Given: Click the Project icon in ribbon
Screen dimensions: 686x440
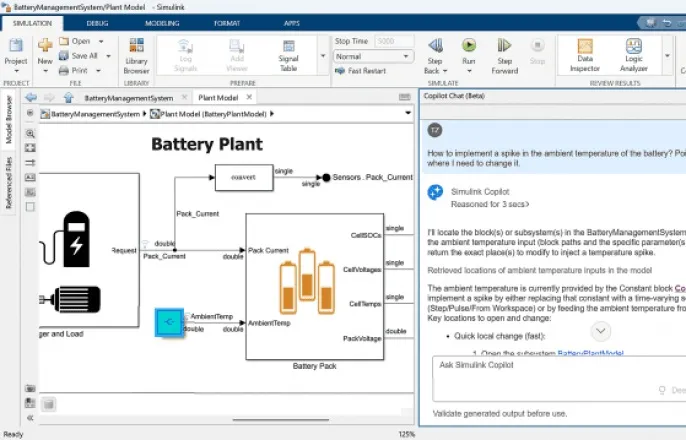Looking at the screenshot, I should (16, 46).
